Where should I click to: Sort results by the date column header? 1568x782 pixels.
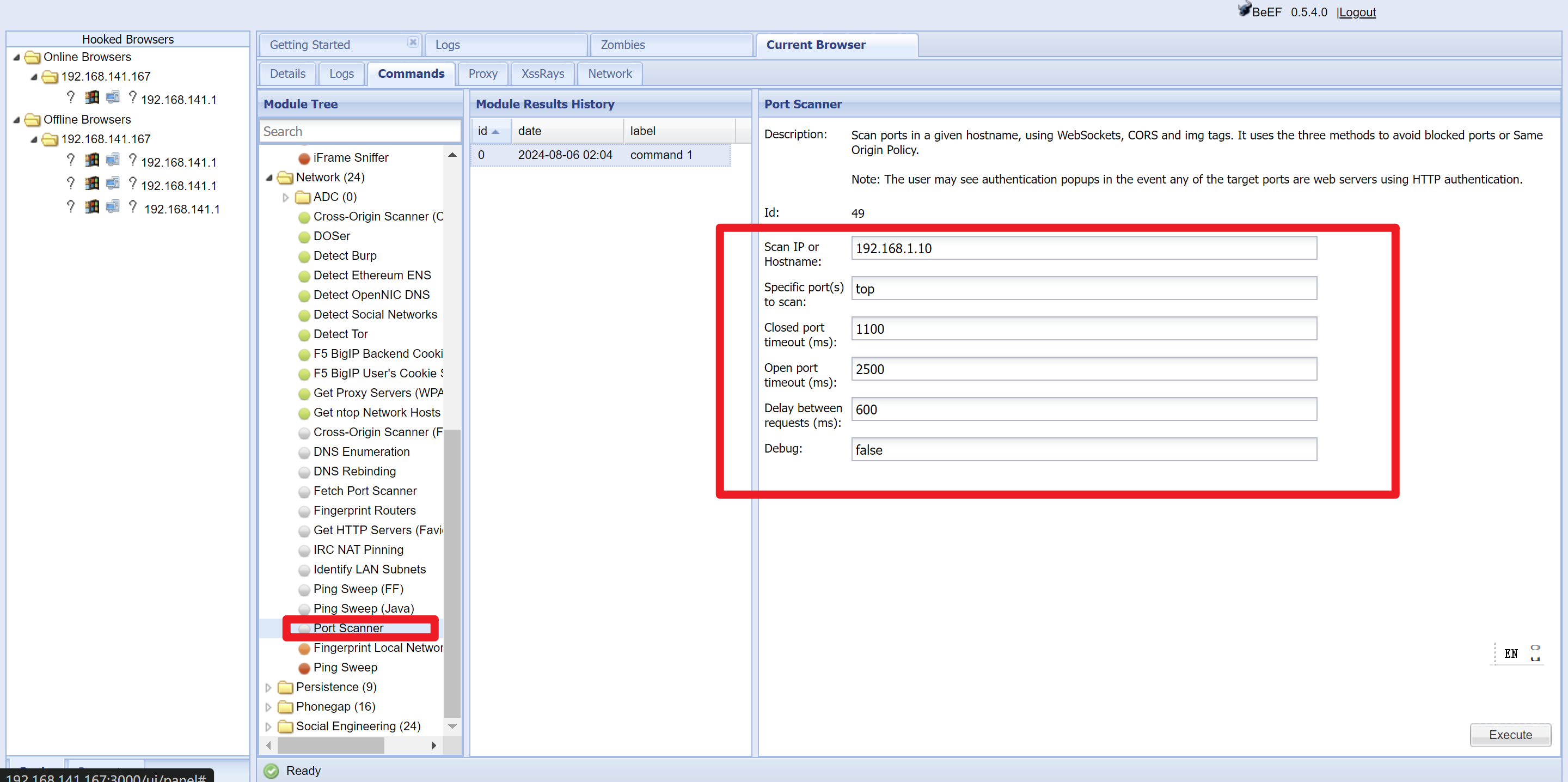tap(567, 131)
